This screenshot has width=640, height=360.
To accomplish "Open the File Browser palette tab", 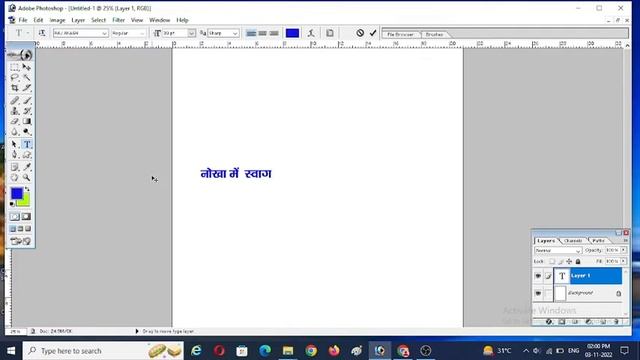I will [x=400, y=34].
